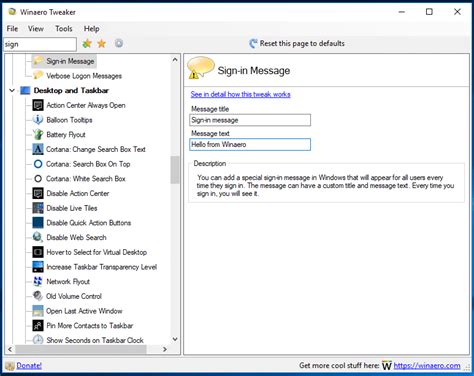
Task: Click the Message text input field
Action: [250, 145]
